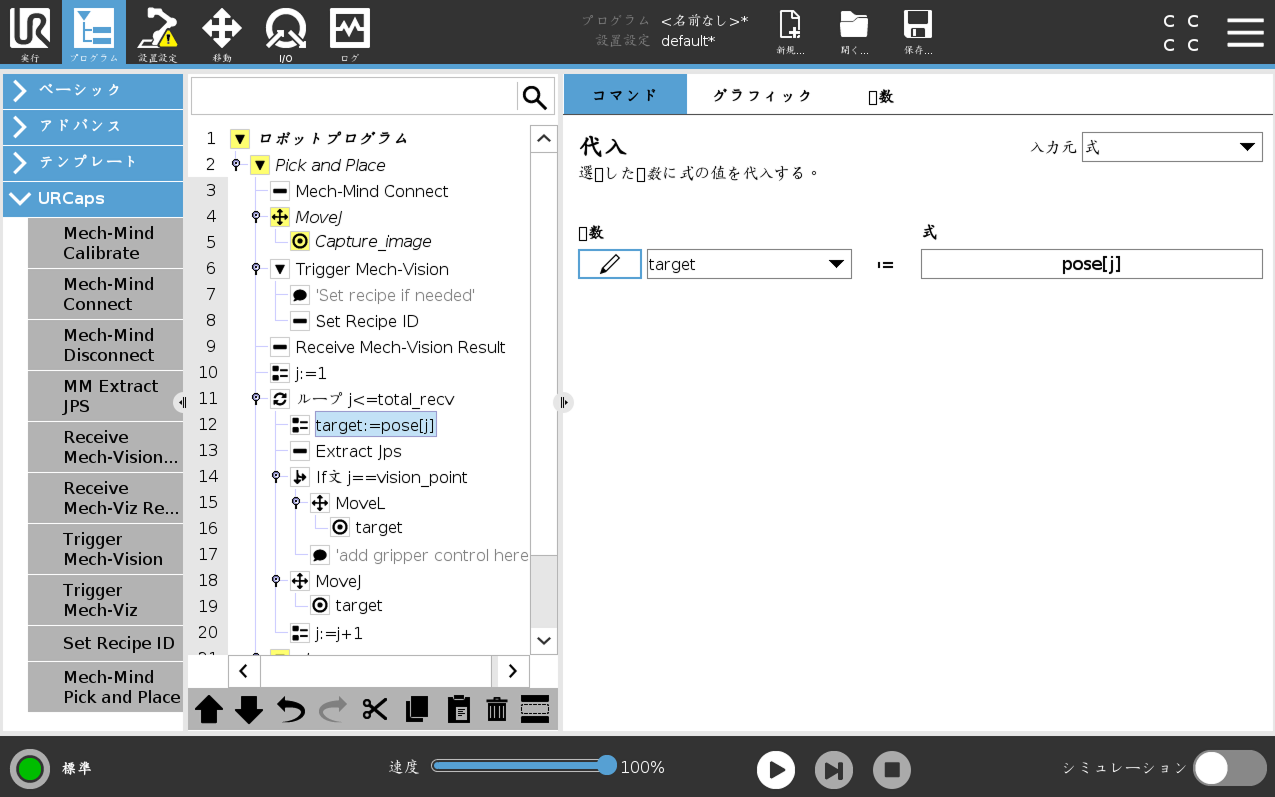
Task: Click the scissors cut icon
Action: click(375, 709)
